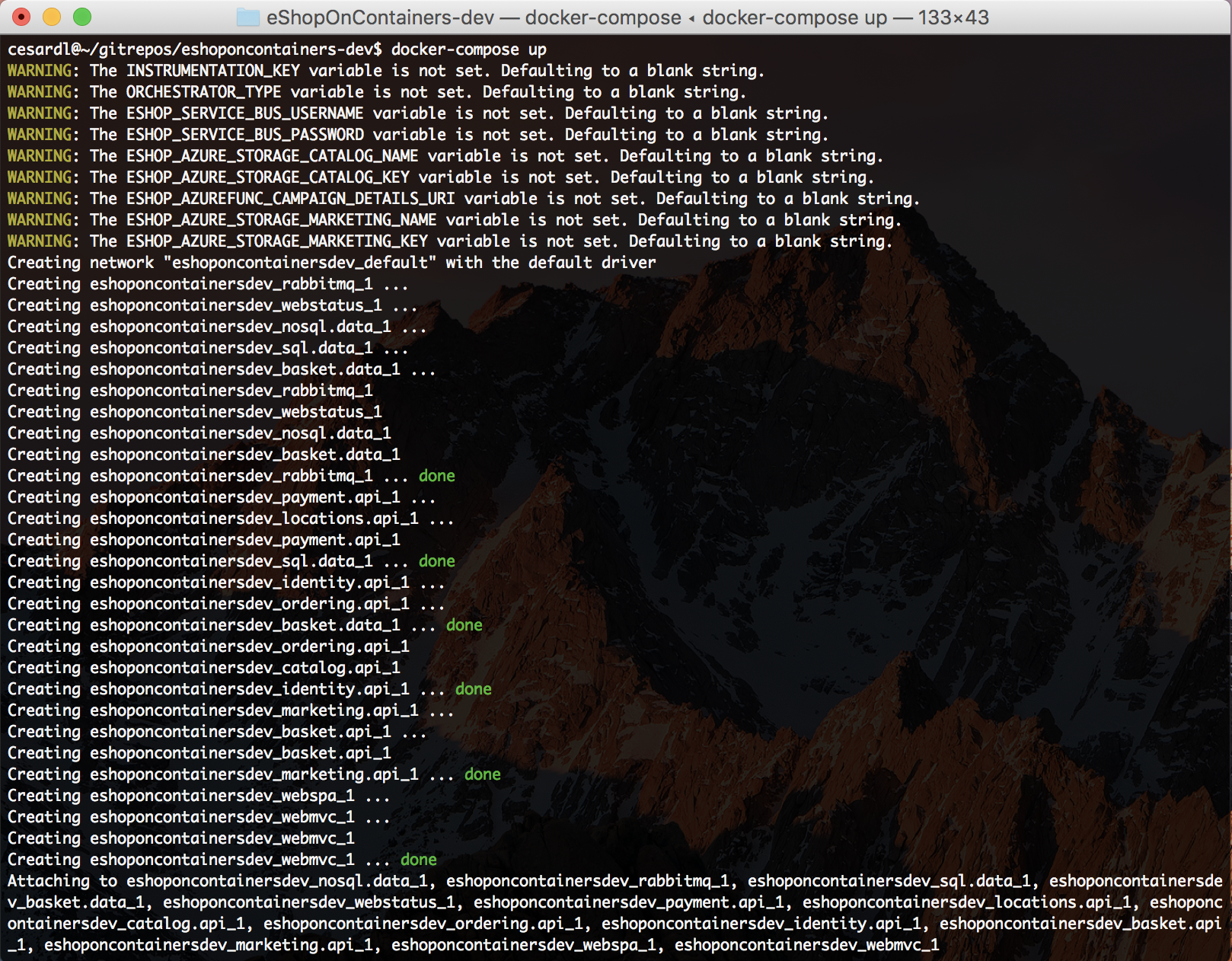Click the 'docker-compose up' command at prompt
Viewport: 1232px width, 961px height.
469,49
